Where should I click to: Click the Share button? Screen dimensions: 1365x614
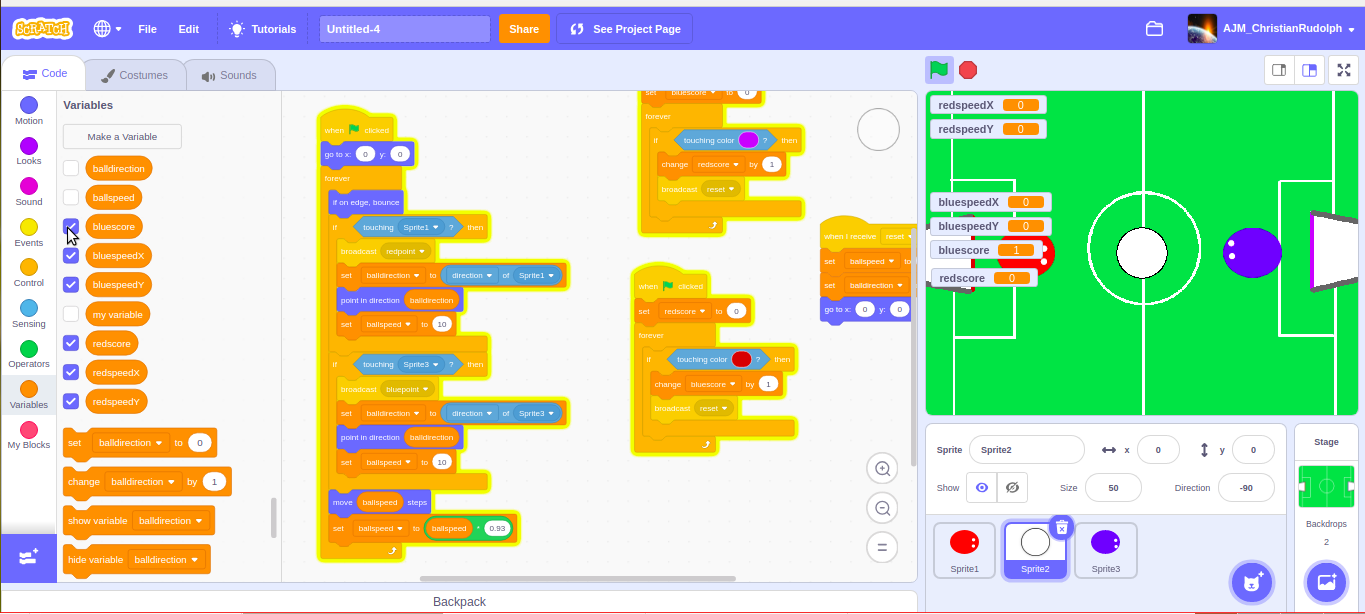coord(524,29)
